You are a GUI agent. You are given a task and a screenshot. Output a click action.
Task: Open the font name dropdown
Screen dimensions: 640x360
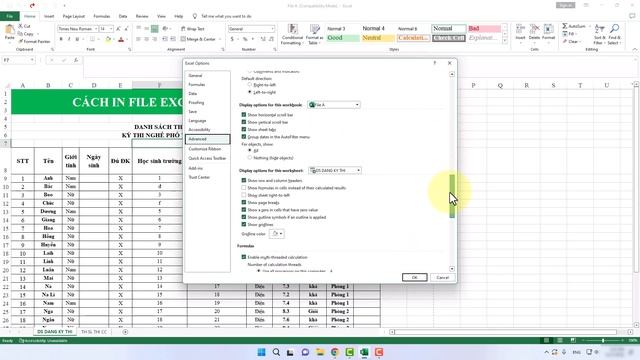96,29
